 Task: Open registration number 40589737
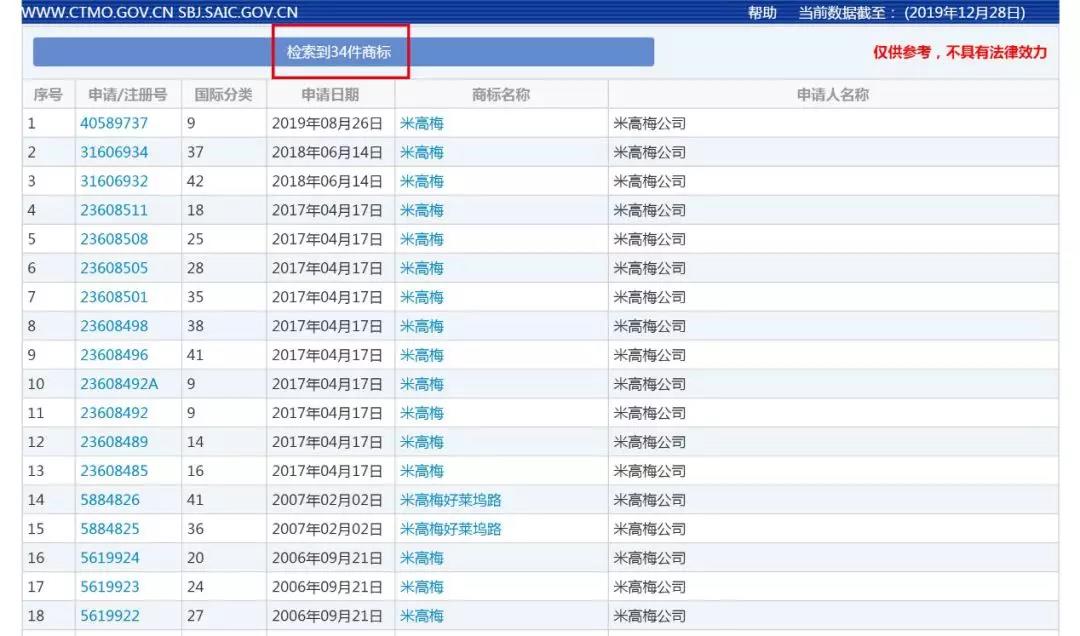tap(114, 123)
